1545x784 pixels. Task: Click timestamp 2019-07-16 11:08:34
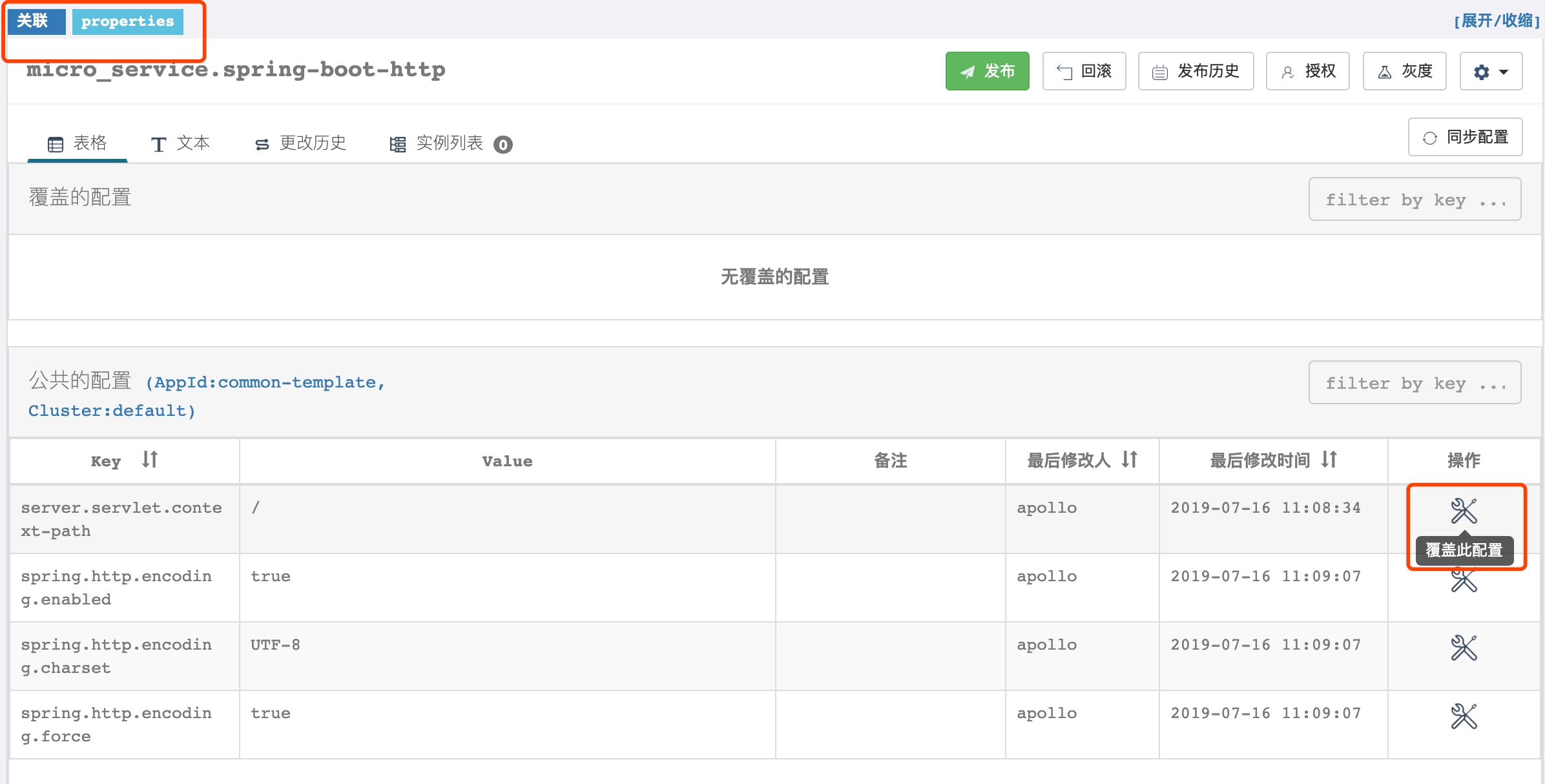pyautogui.click(x=1266, y=508)
